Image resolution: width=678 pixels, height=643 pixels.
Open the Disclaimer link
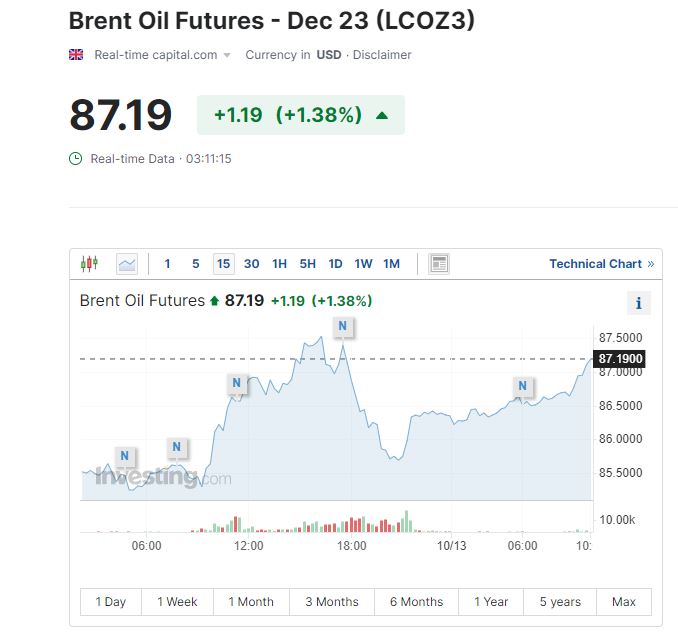382,55
